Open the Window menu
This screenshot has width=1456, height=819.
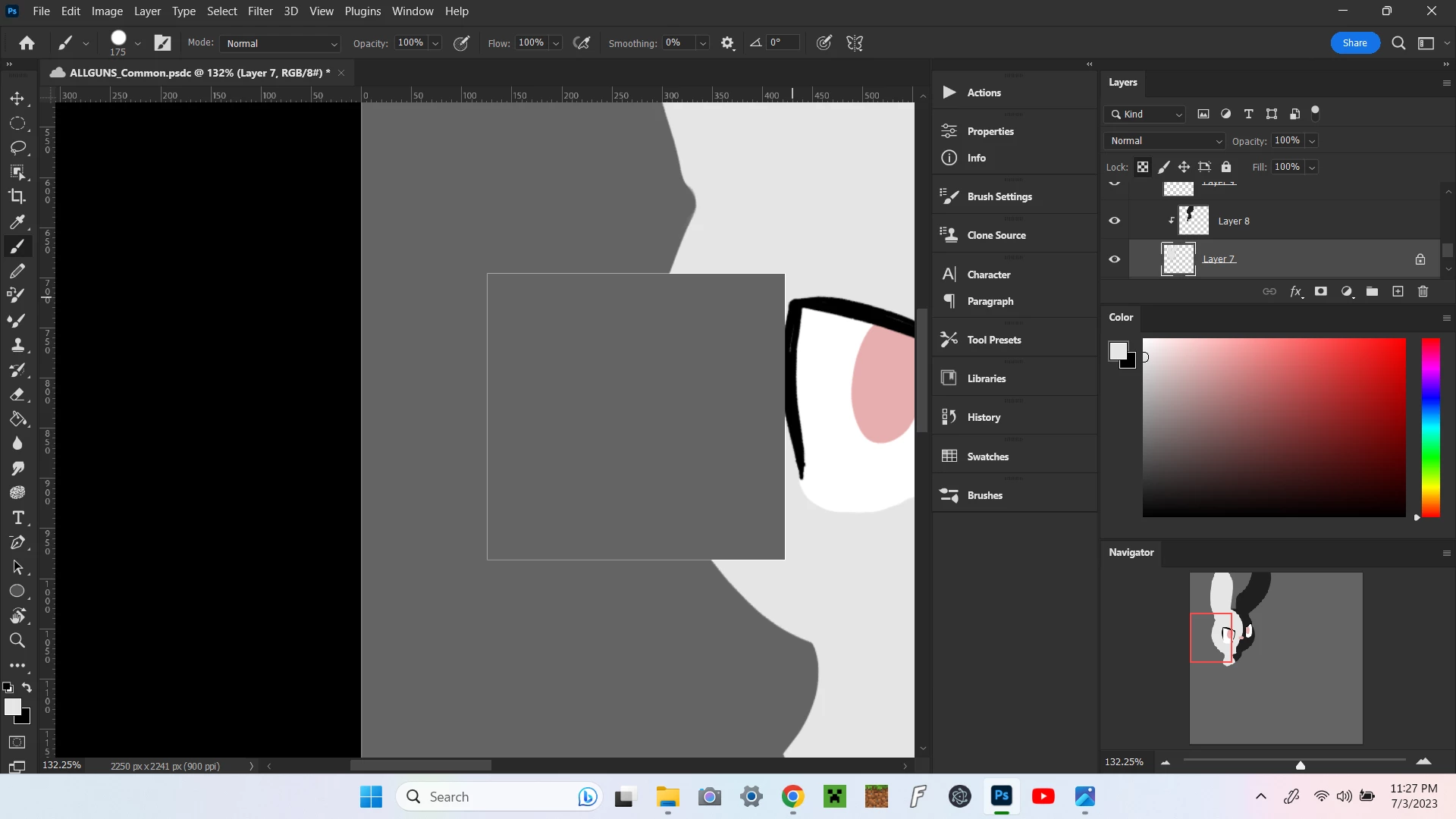coord(413,11)
